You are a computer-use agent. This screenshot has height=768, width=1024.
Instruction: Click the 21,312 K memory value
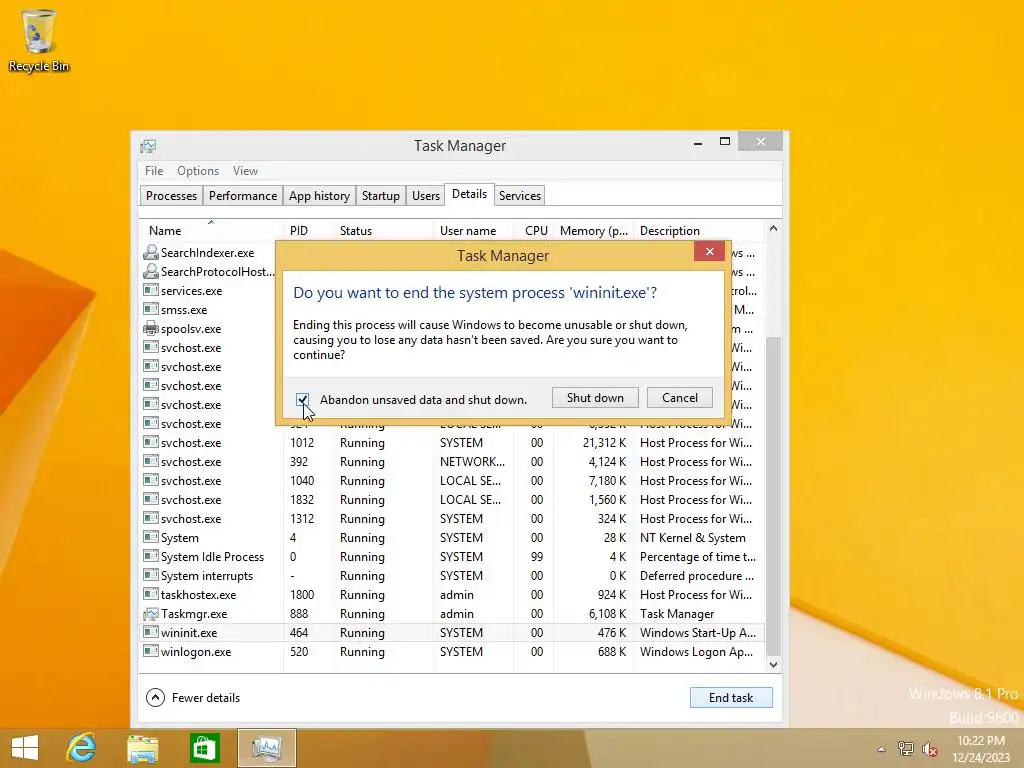click(604, 443)
